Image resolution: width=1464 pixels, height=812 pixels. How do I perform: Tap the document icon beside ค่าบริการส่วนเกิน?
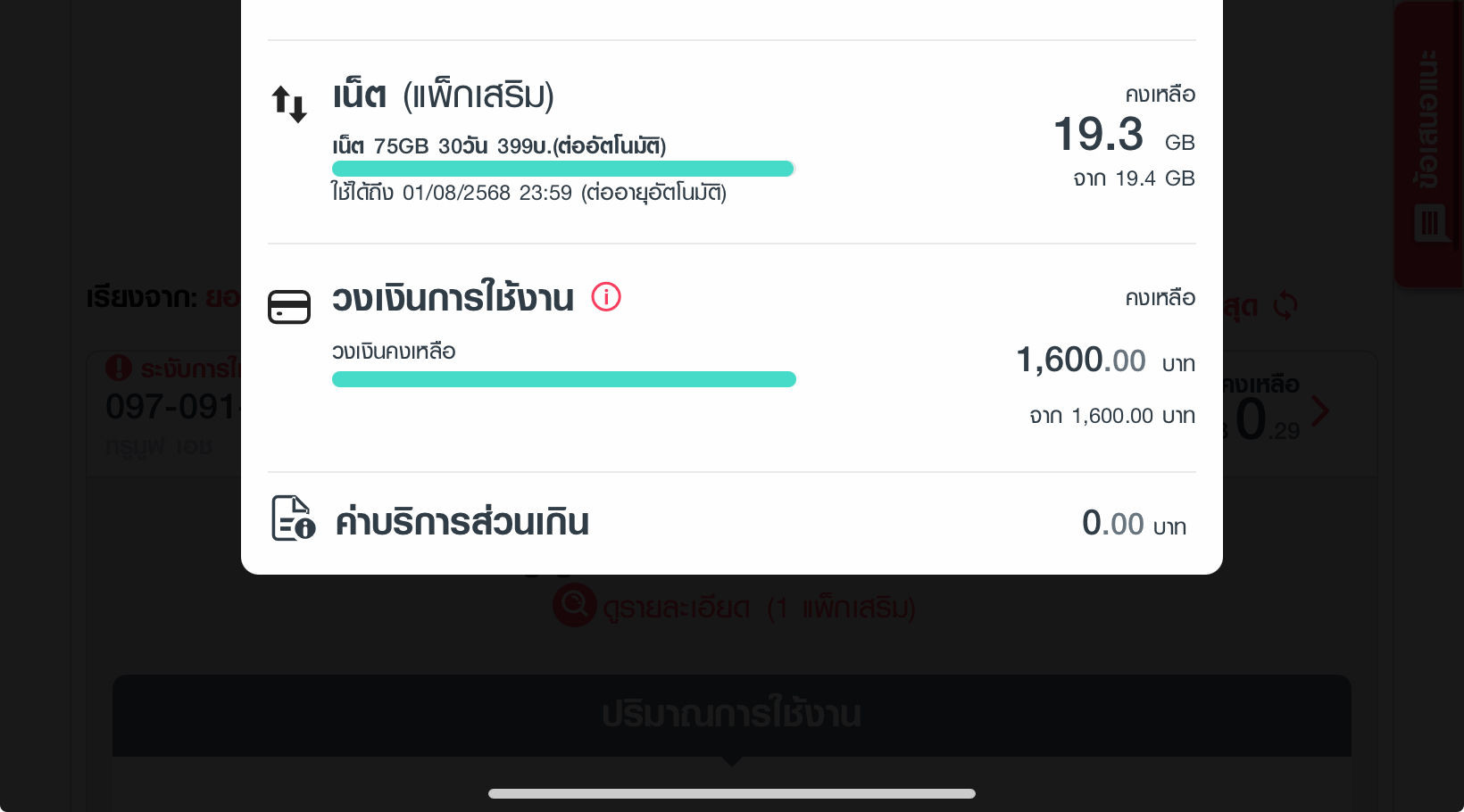pyautogui.click(x=293, y=518)
